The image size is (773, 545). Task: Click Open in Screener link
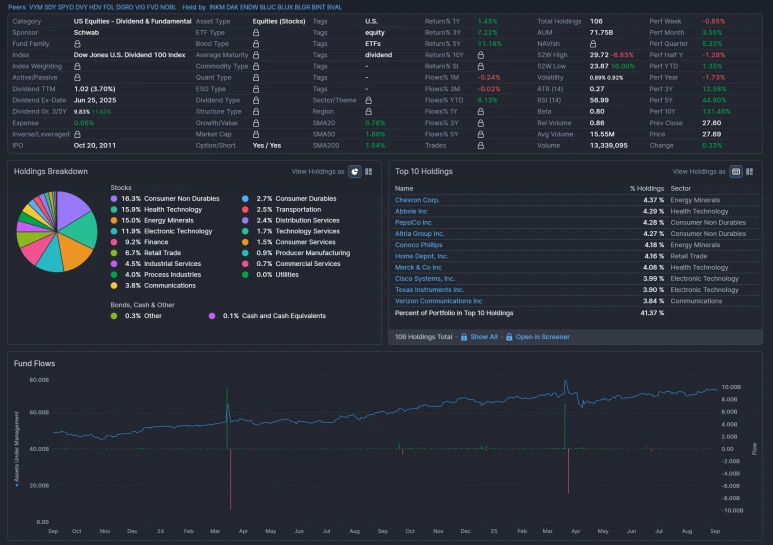542,337
